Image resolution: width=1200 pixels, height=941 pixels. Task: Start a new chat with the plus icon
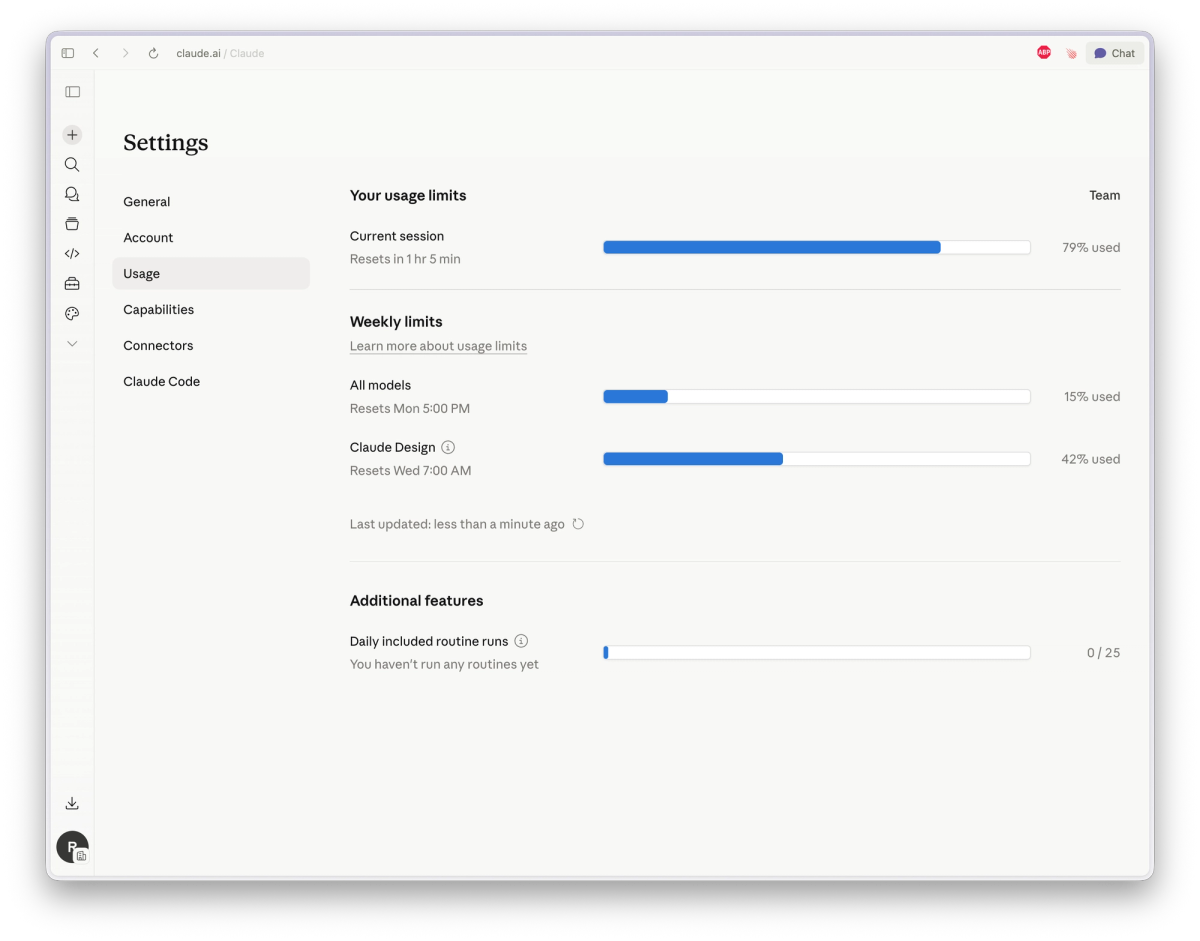(72, 135)
